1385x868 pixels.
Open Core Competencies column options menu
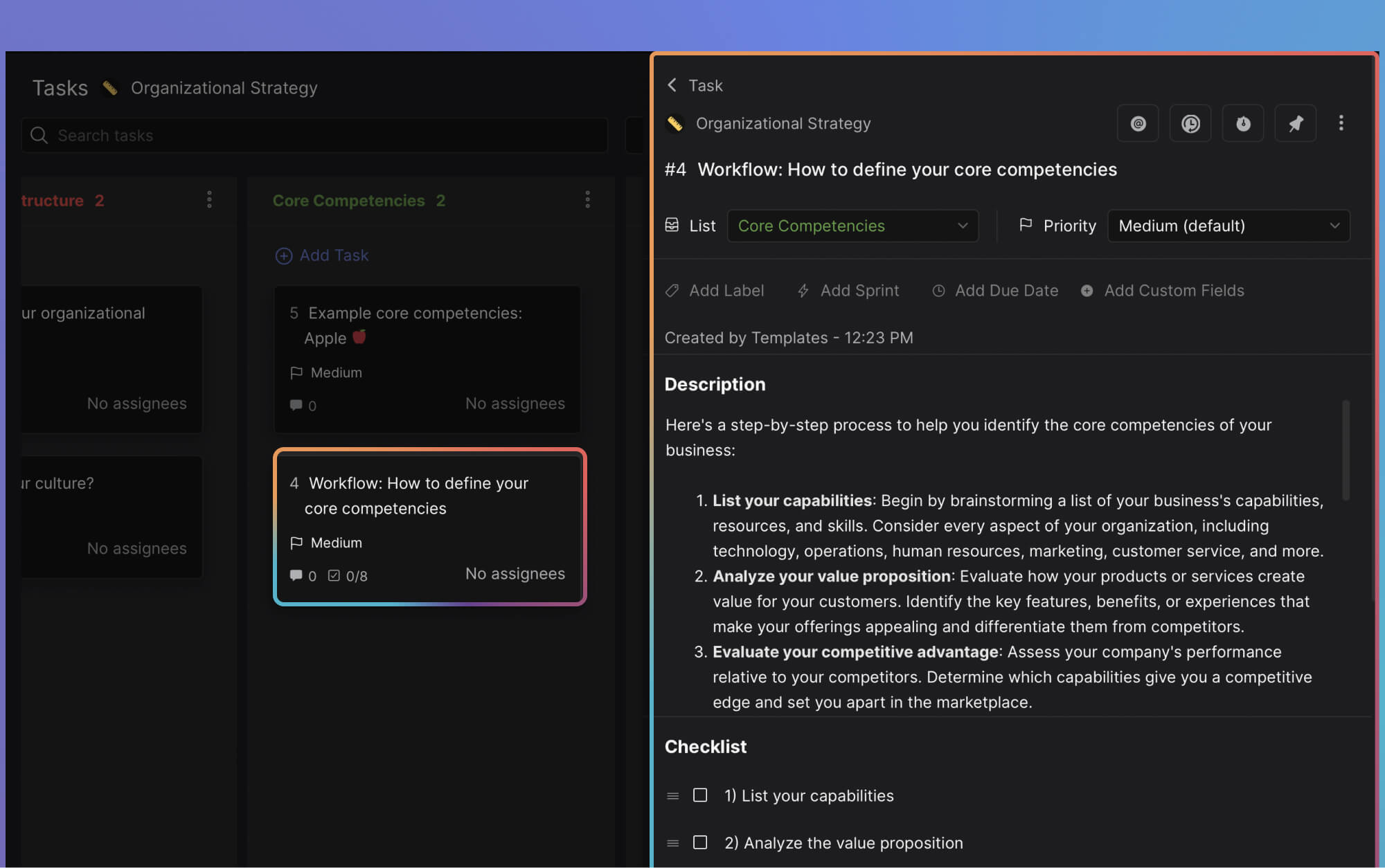[x=587, y=200]
